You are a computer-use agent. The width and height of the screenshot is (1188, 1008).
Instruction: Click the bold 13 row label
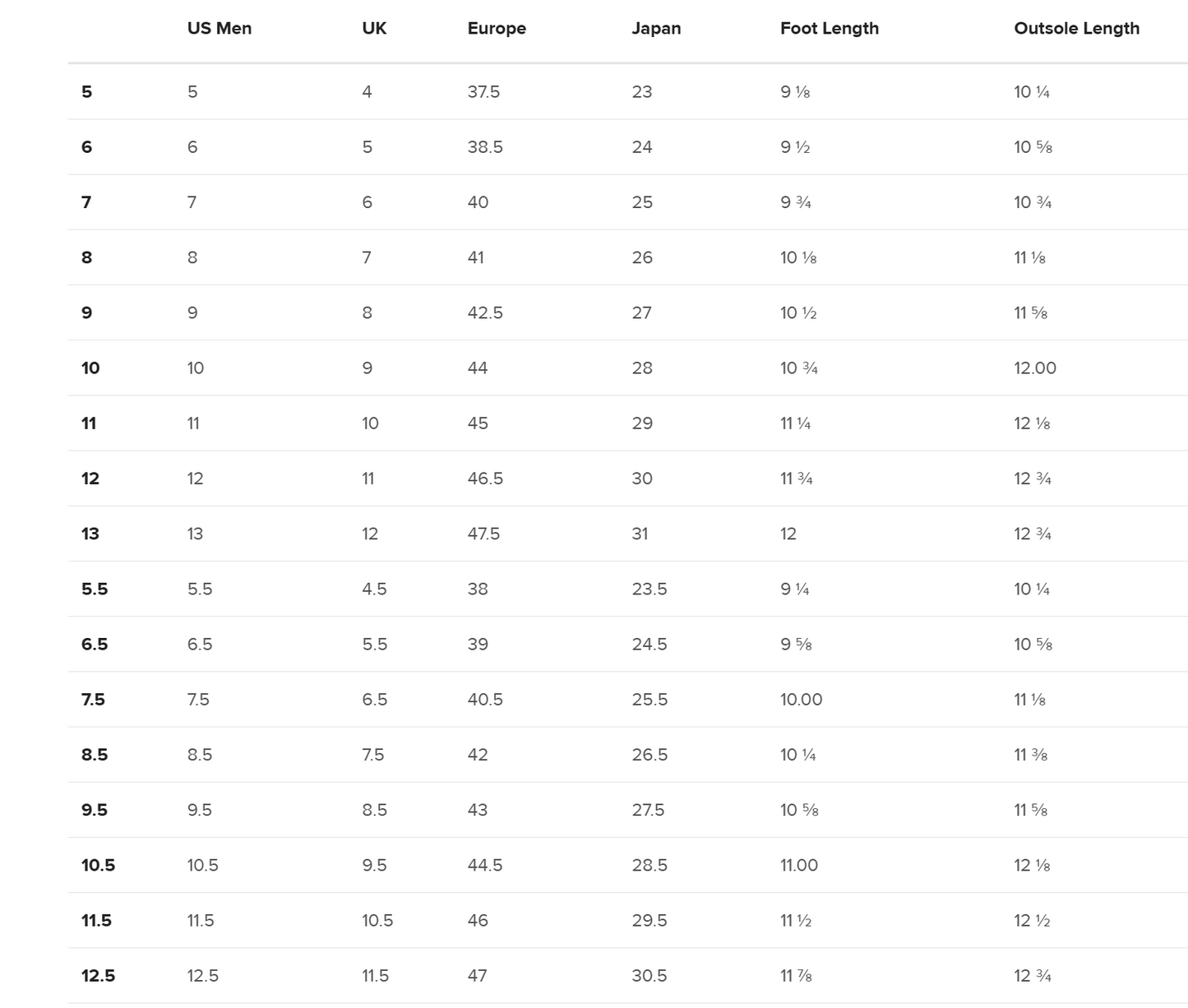90,534
